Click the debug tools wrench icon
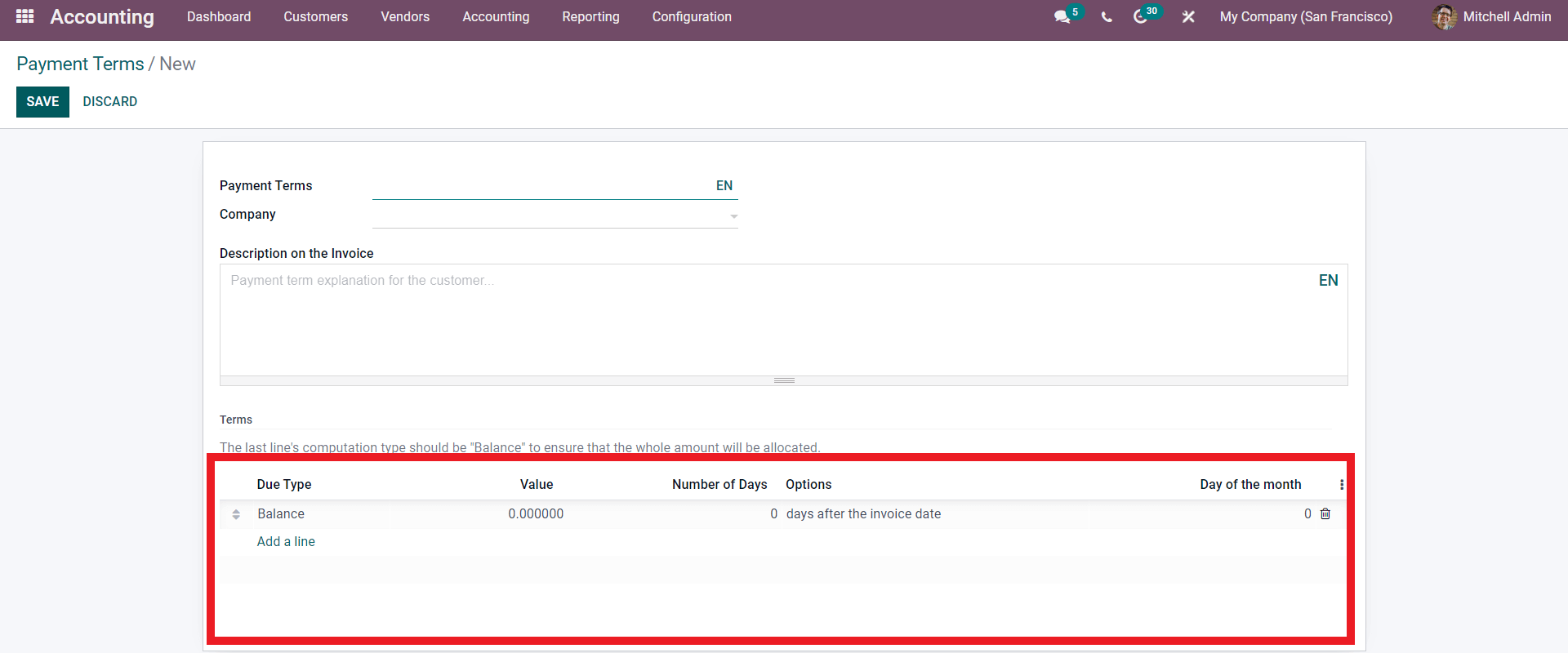This screenshot has width=1568, height=653. (x=1188, y=17)
